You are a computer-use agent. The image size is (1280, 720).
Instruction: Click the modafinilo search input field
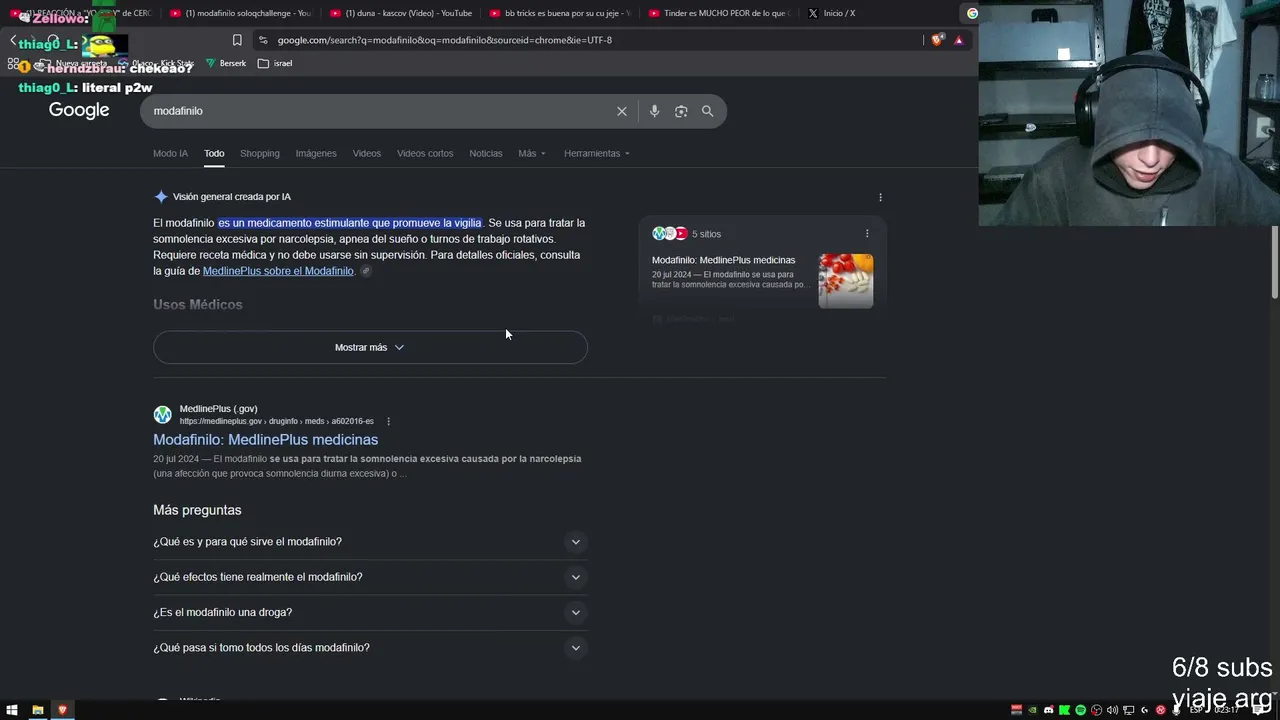[380, 111]
